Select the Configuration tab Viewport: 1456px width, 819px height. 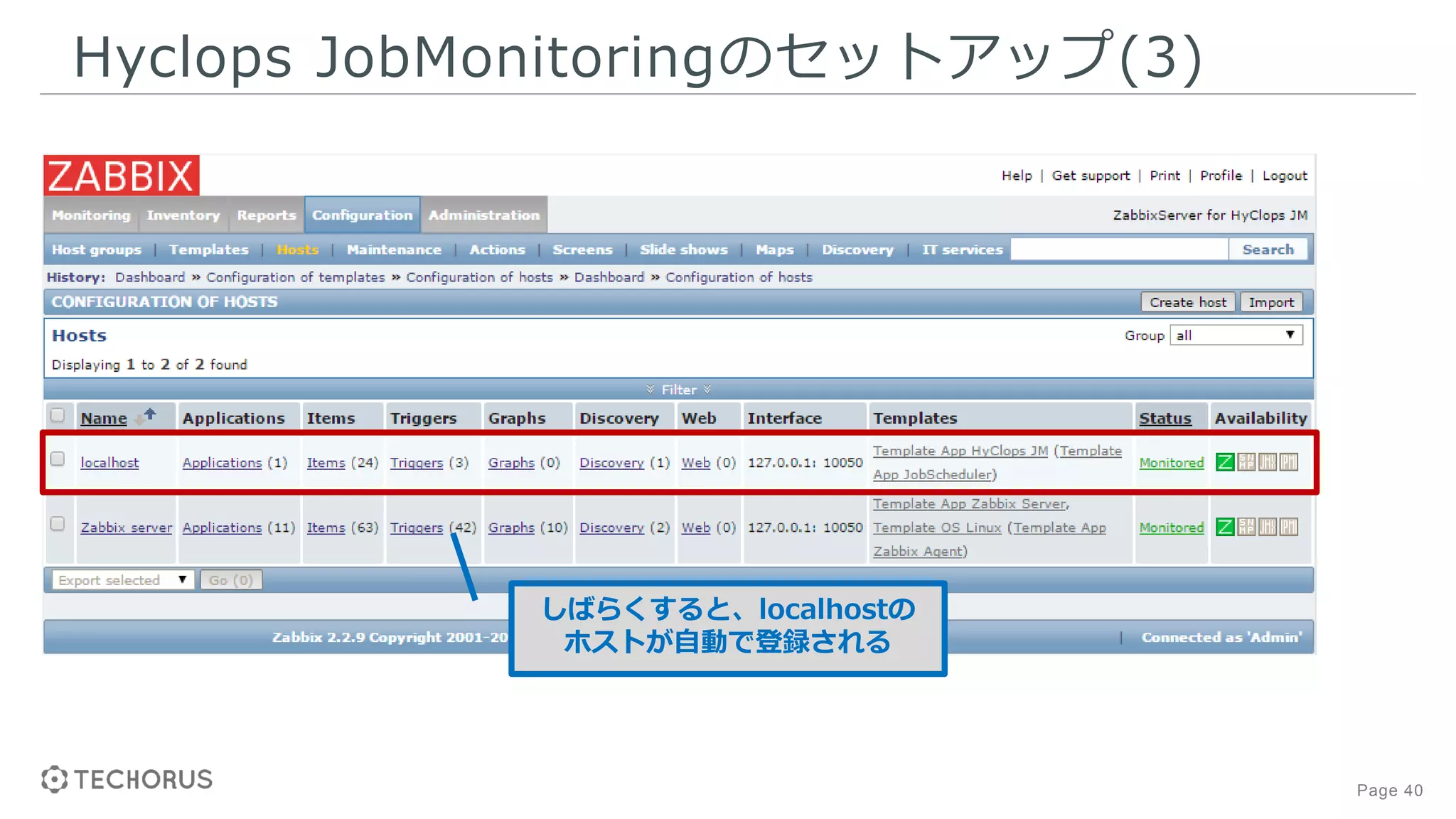click(x=363, y=215)
